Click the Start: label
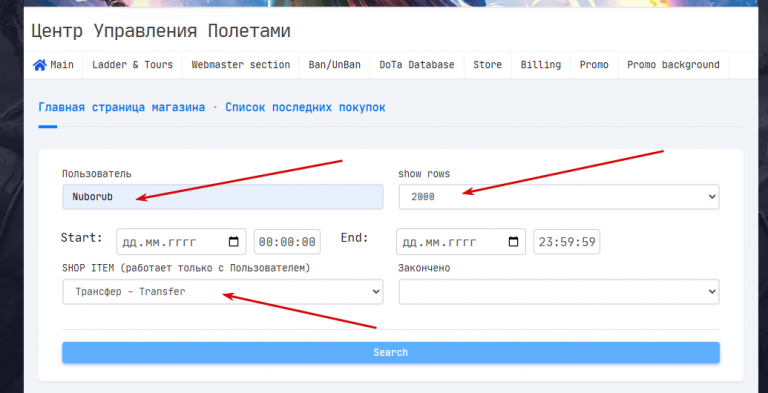This screenshot has width=768, height=393. [x=81, y=238]
